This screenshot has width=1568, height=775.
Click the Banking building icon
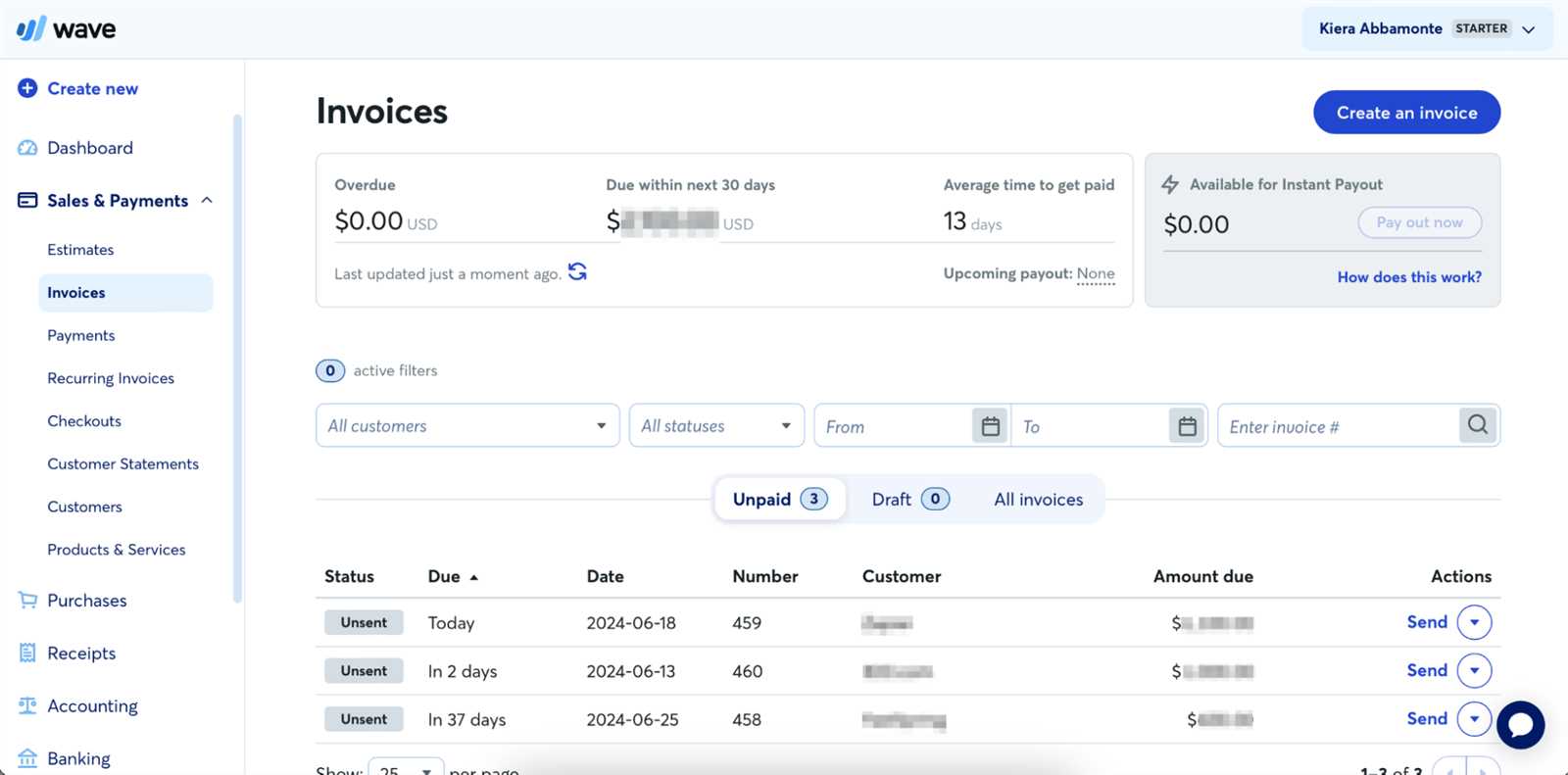27,757
